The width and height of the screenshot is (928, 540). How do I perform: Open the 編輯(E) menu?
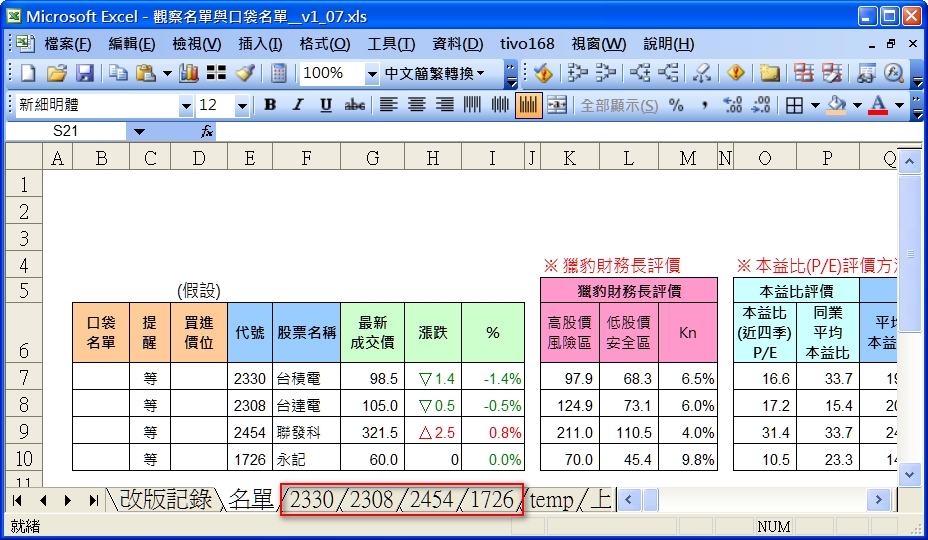131,44
